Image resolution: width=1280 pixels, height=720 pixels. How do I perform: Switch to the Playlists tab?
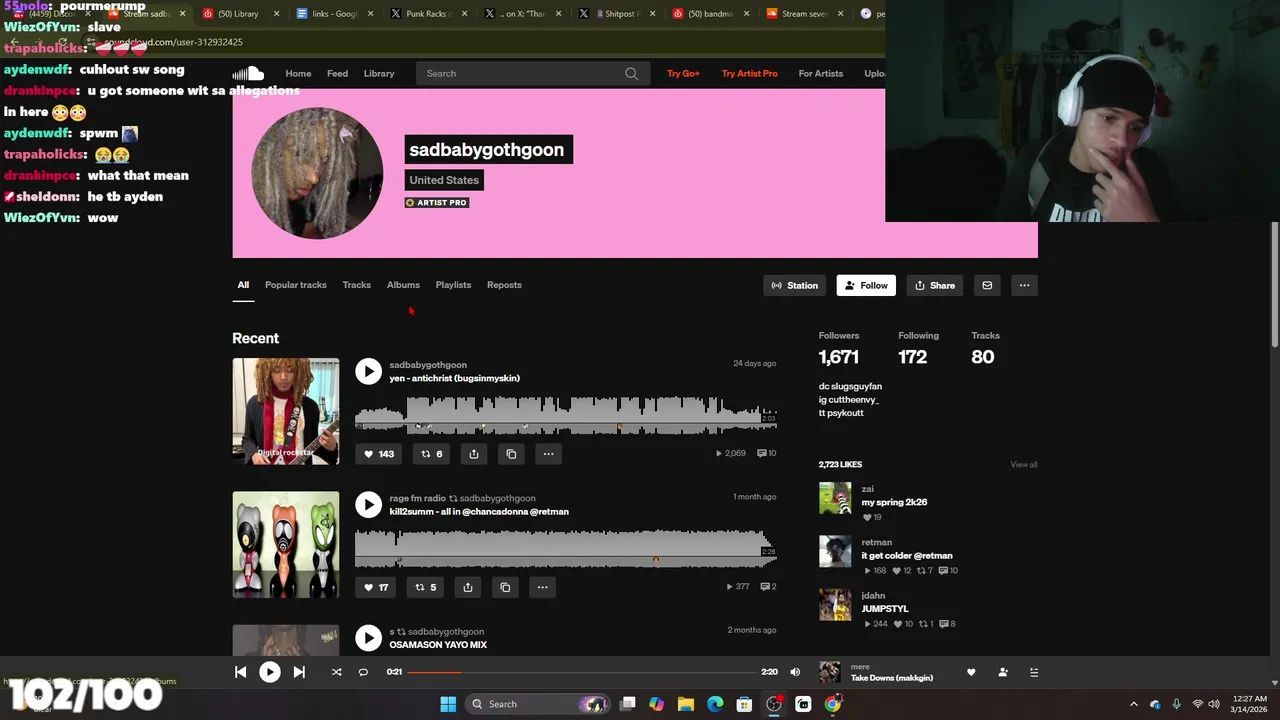453,285
